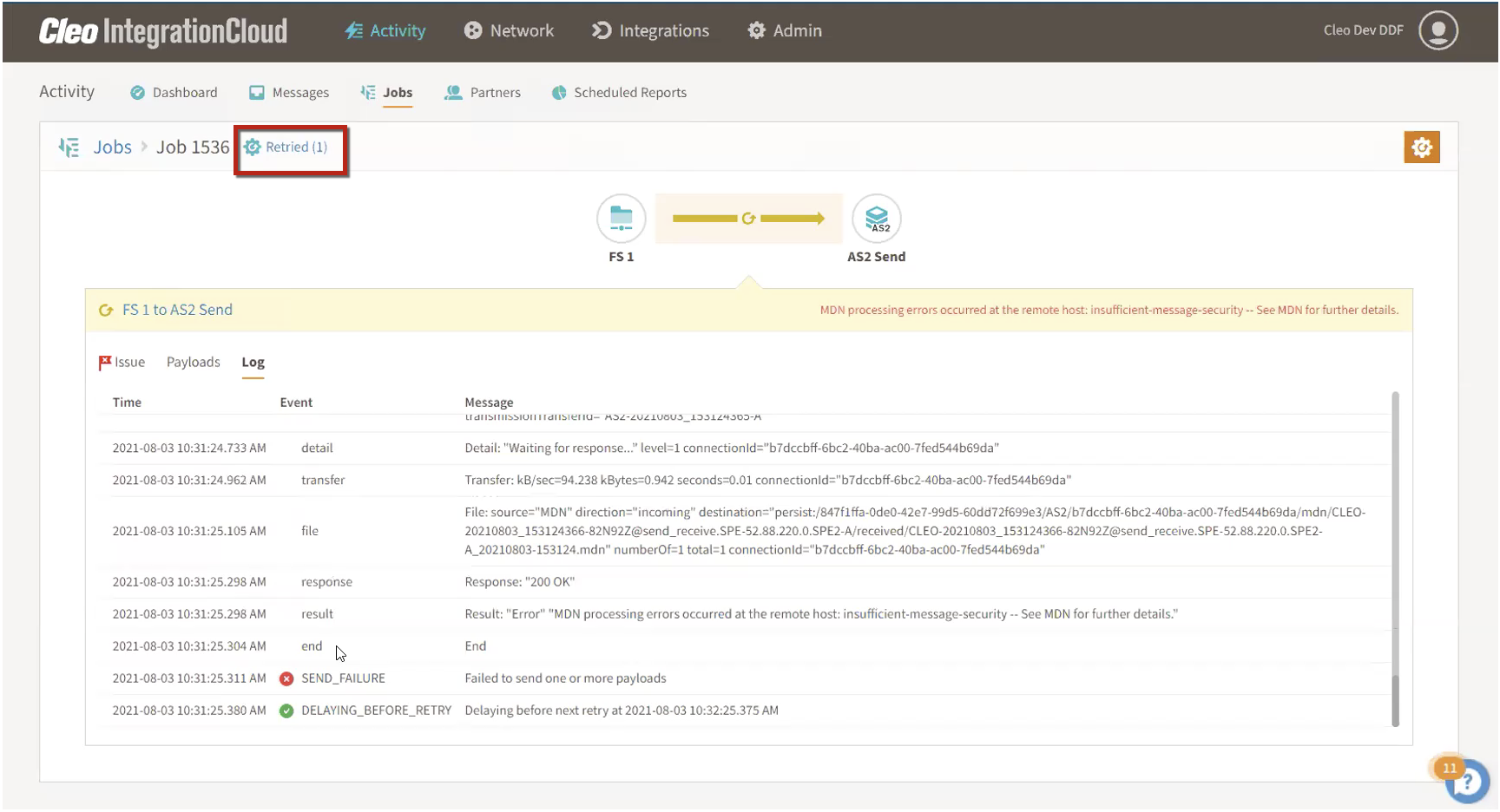Click the Event column header
Screen dimensions: 1500x812
(x=296, y=403)
